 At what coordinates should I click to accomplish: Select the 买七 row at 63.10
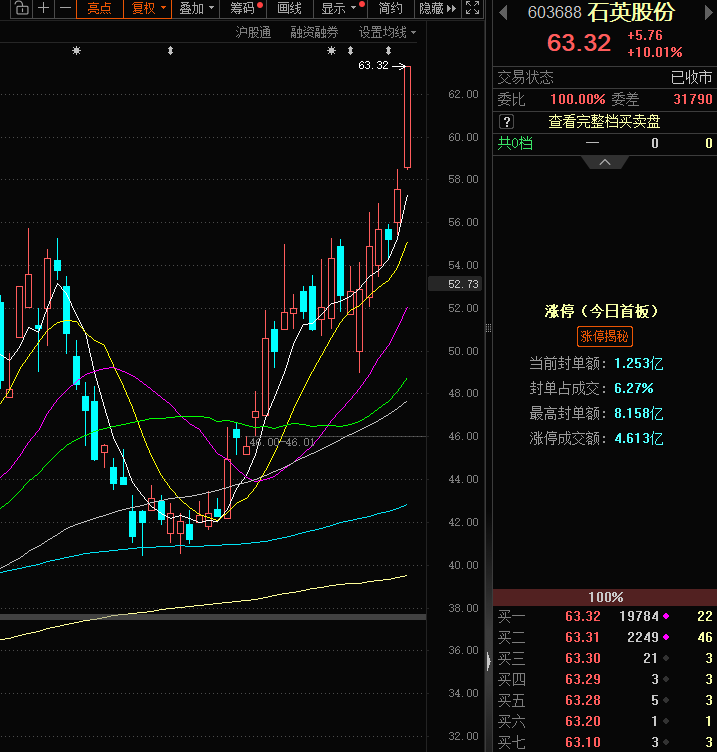(x=605, y=742)
